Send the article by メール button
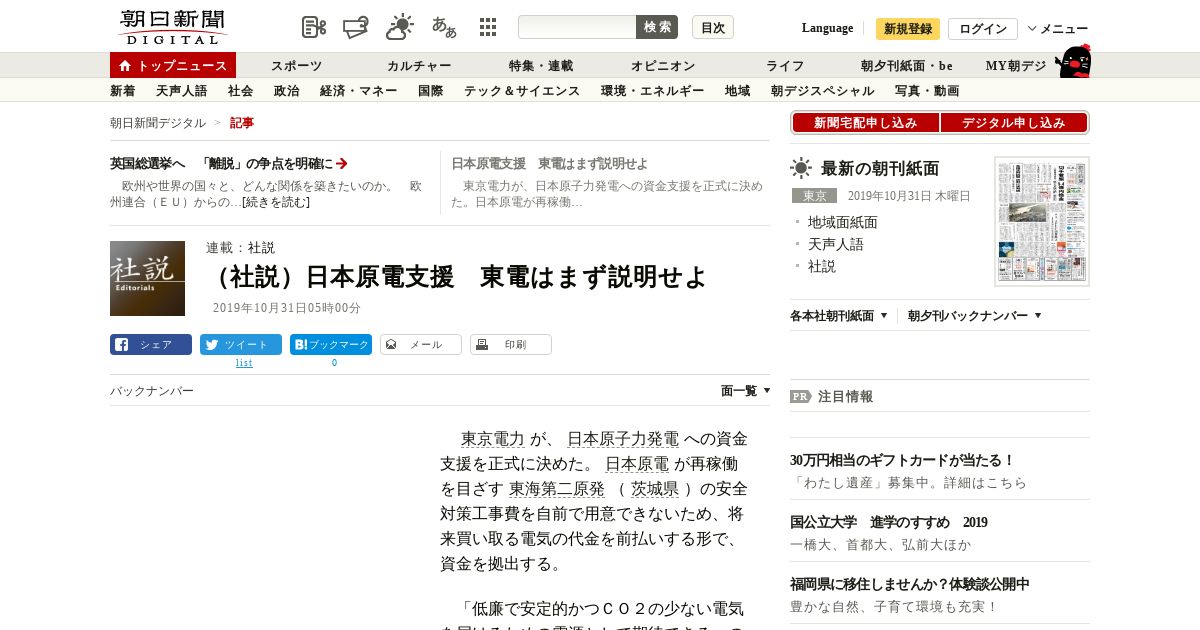The height and width of the screenshot is (630, 1200). pyautogui.click(x=421, y=345)
